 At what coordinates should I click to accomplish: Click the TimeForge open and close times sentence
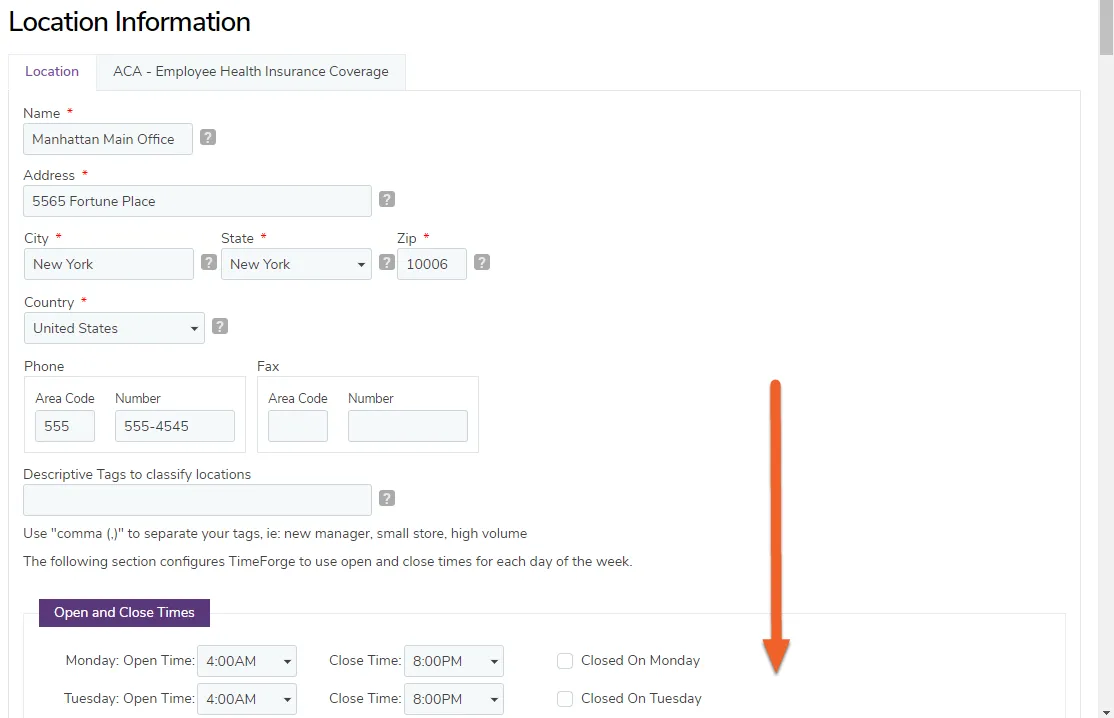pyautogui.click(x=328, y=562)
